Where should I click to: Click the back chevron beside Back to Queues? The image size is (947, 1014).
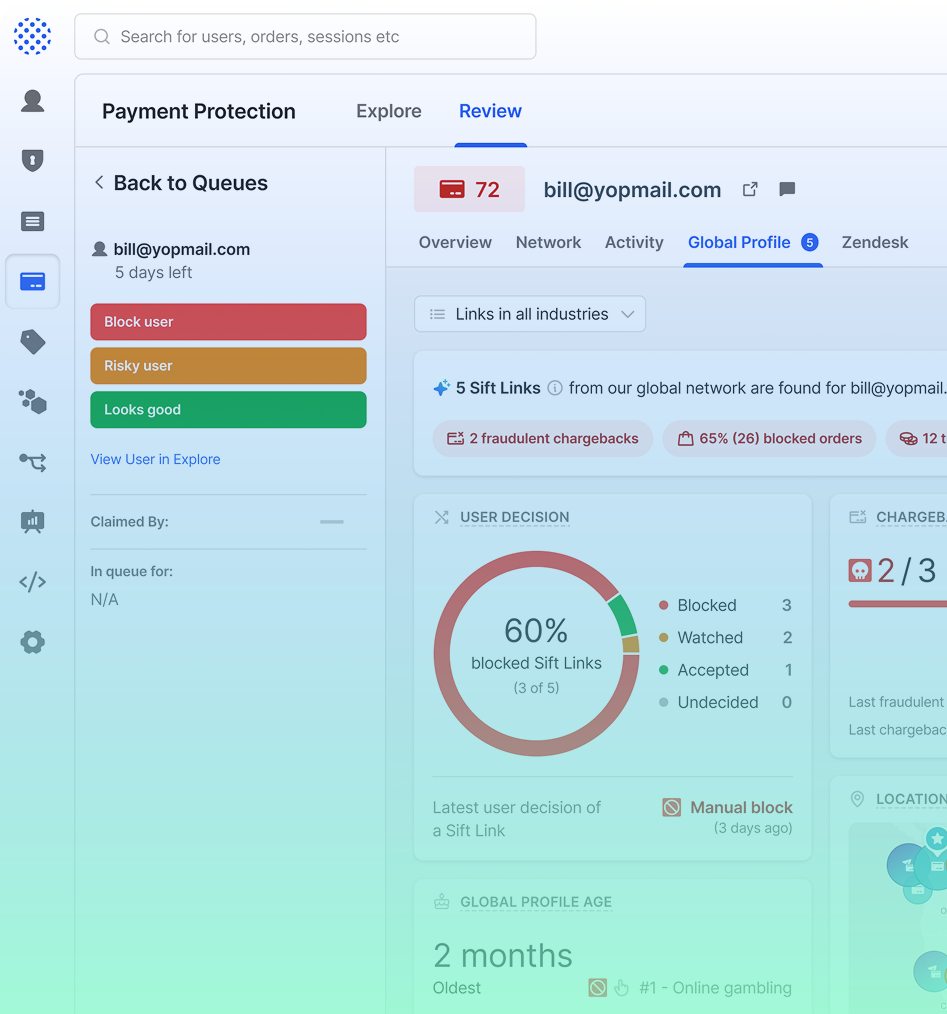(99, 182)
